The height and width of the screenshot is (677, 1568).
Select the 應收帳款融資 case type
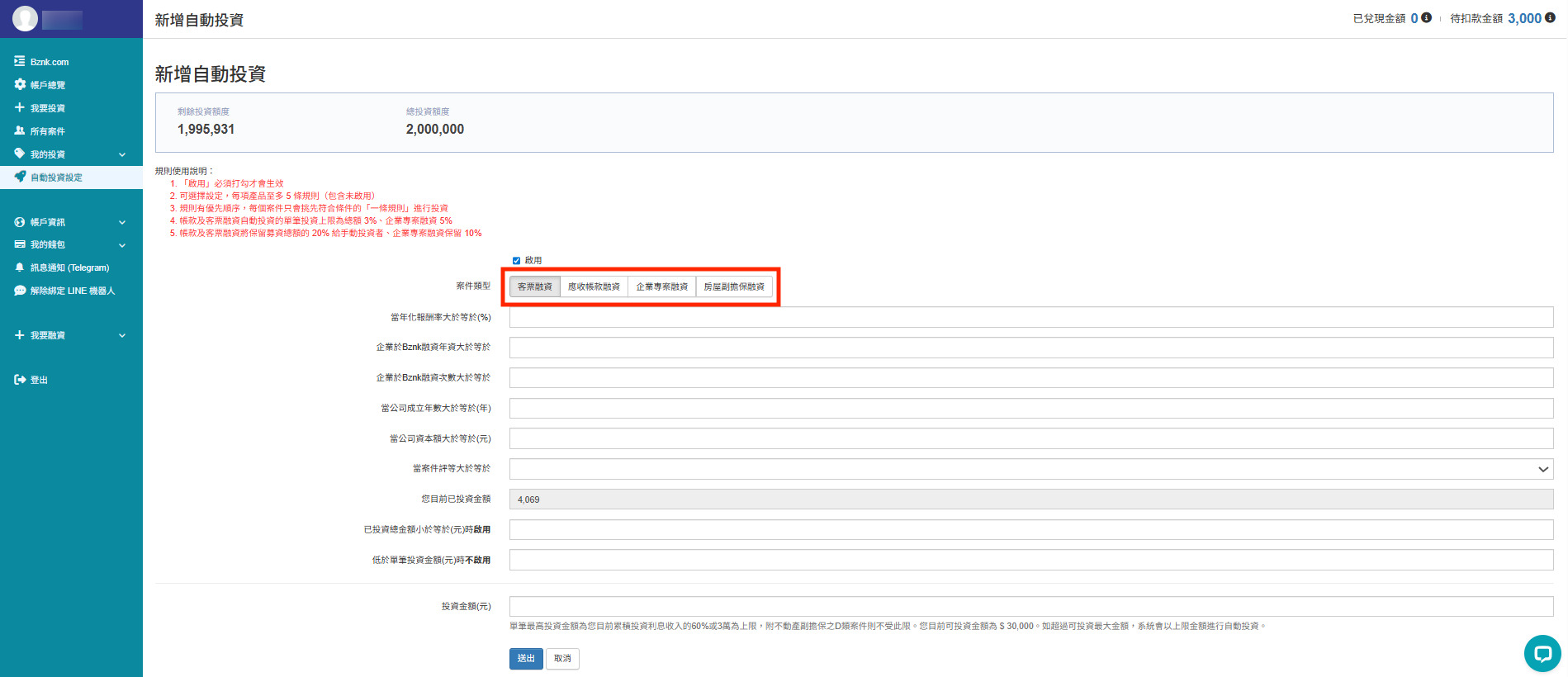tap(594, 286)
